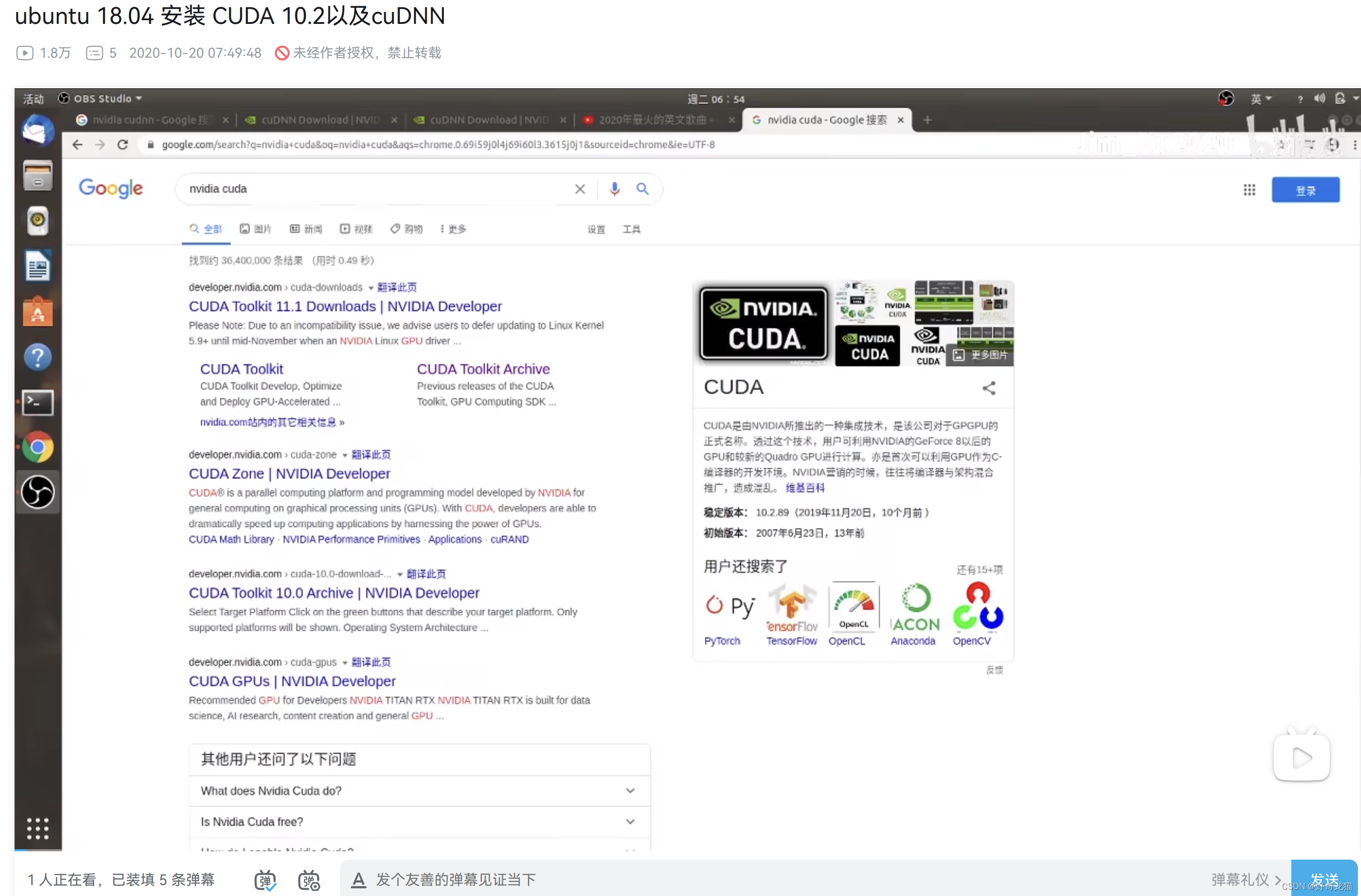Switch to the YouTube 2020年 tab

(x=658, y=120)
